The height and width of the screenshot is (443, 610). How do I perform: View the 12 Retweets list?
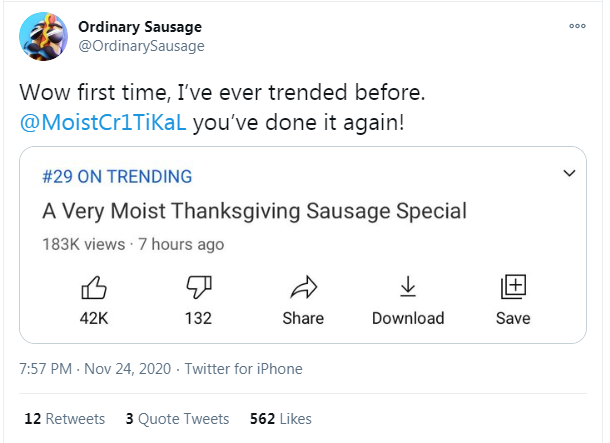(x=65, y=419)
